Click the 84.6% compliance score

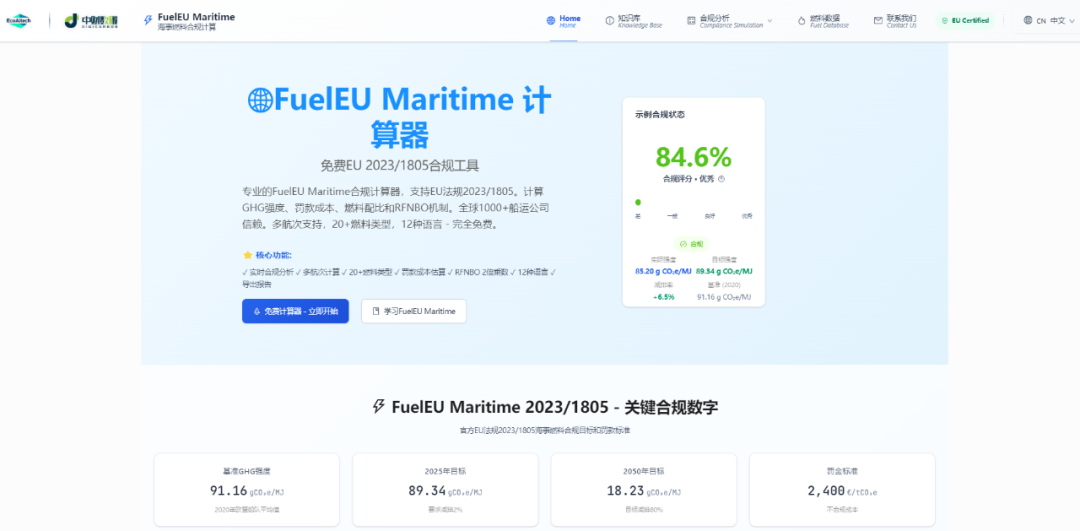pos(693,157)
